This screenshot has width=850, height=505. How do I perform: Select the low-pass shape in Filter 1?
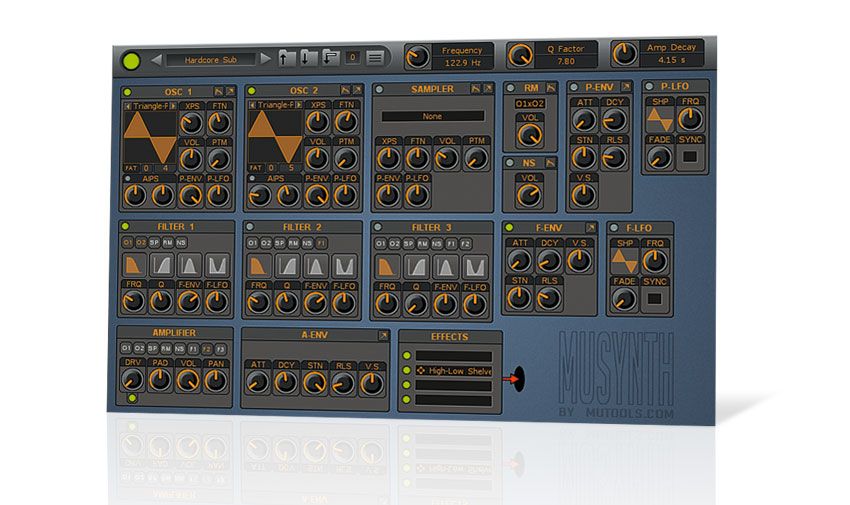point(134,265)
